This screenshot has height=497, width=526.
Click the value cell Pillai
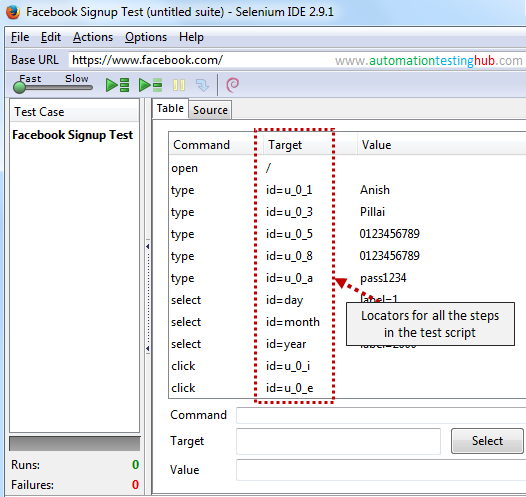tap(372, 212)
